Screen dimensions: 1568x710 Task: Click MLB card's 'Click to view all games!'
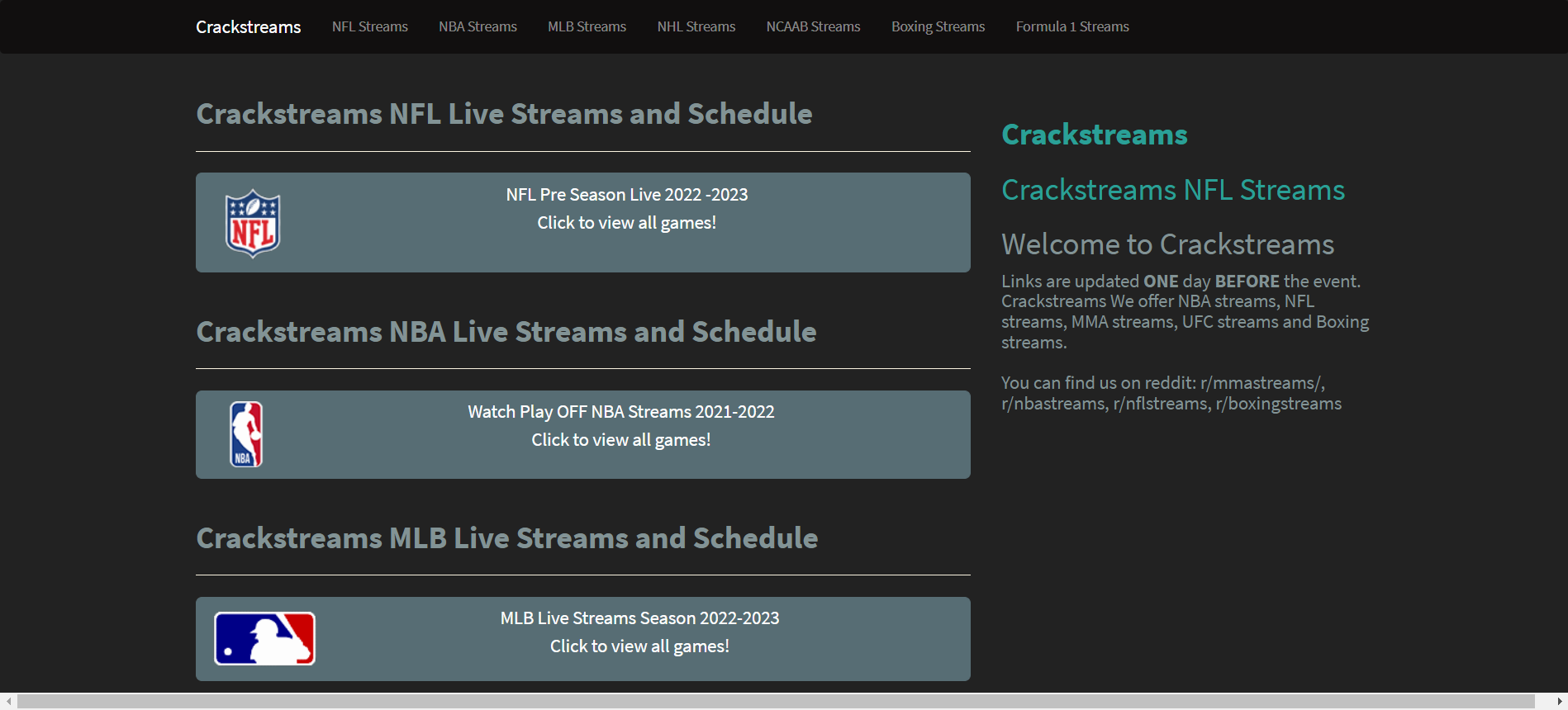640,646
